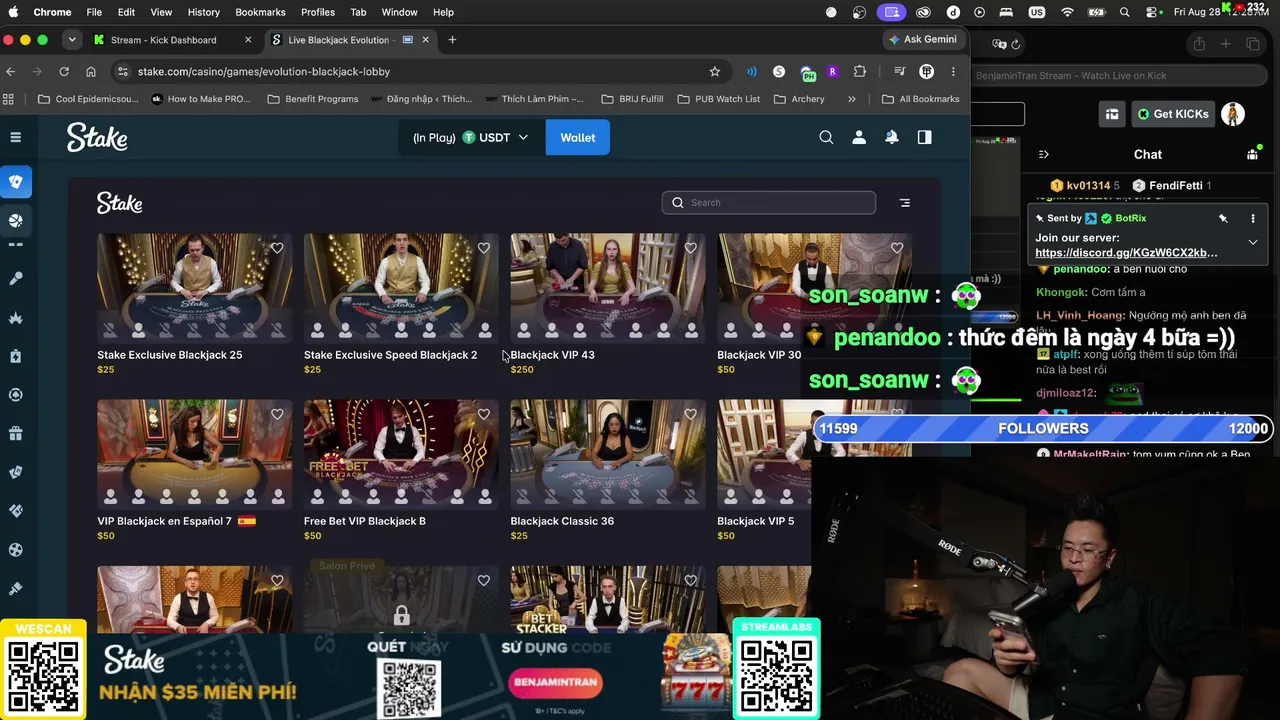Open the Sports basketball icon in Stake sidebar
Image resolution: width=1280 pixels, height=720 pixels.
pos(16,221)
